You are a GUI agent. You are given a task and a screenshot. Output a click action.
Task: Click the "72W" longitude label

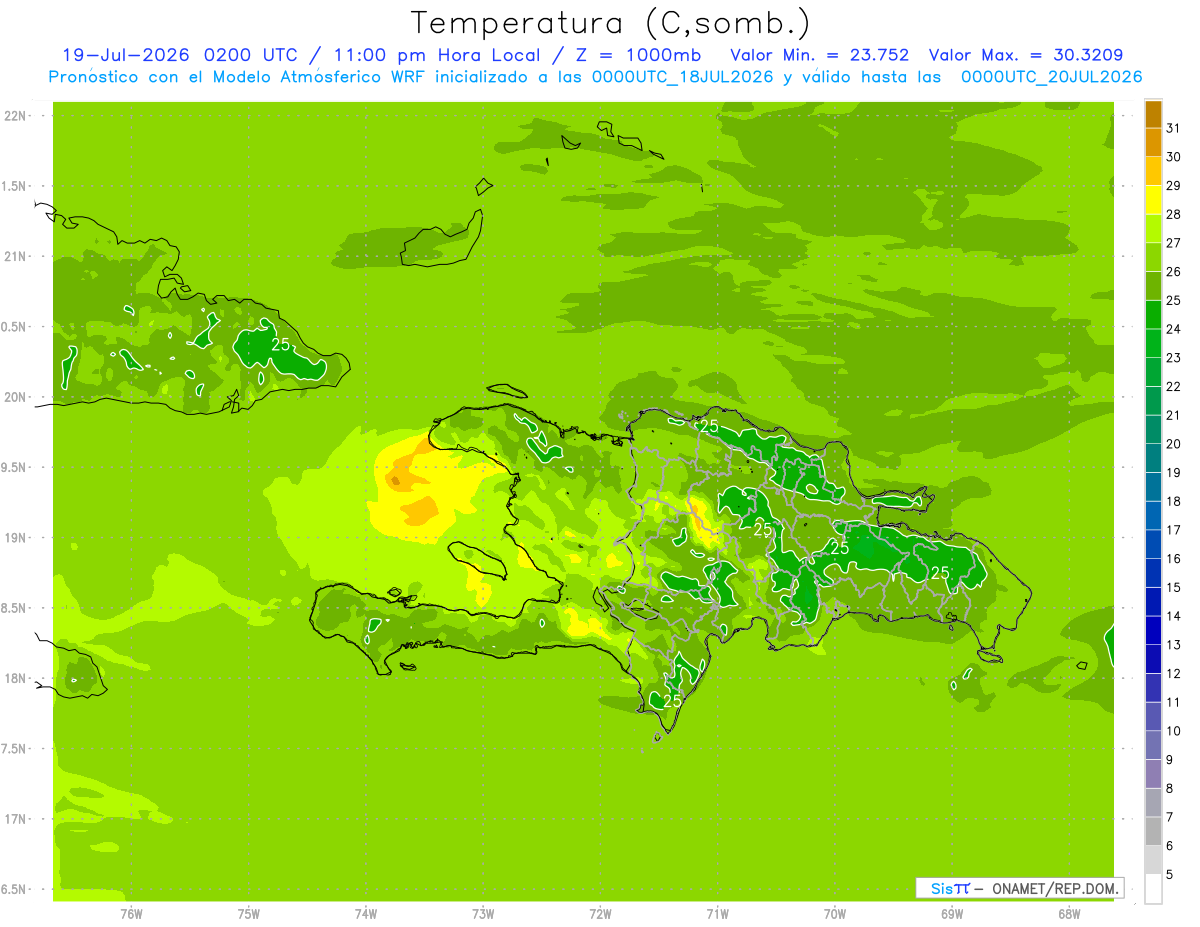(600, 914)
